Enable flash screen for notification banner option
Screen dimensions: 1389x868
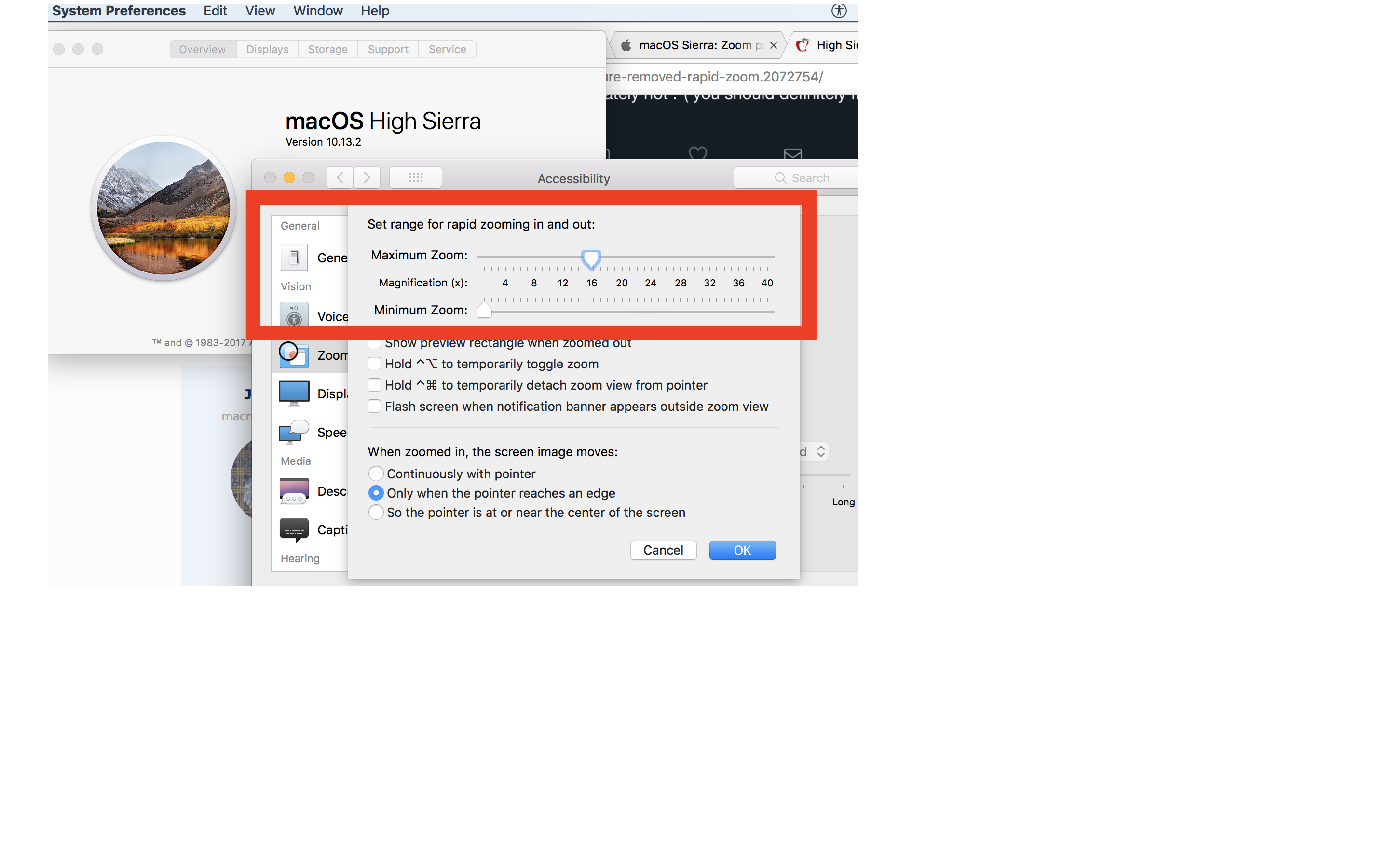point(374,407)
